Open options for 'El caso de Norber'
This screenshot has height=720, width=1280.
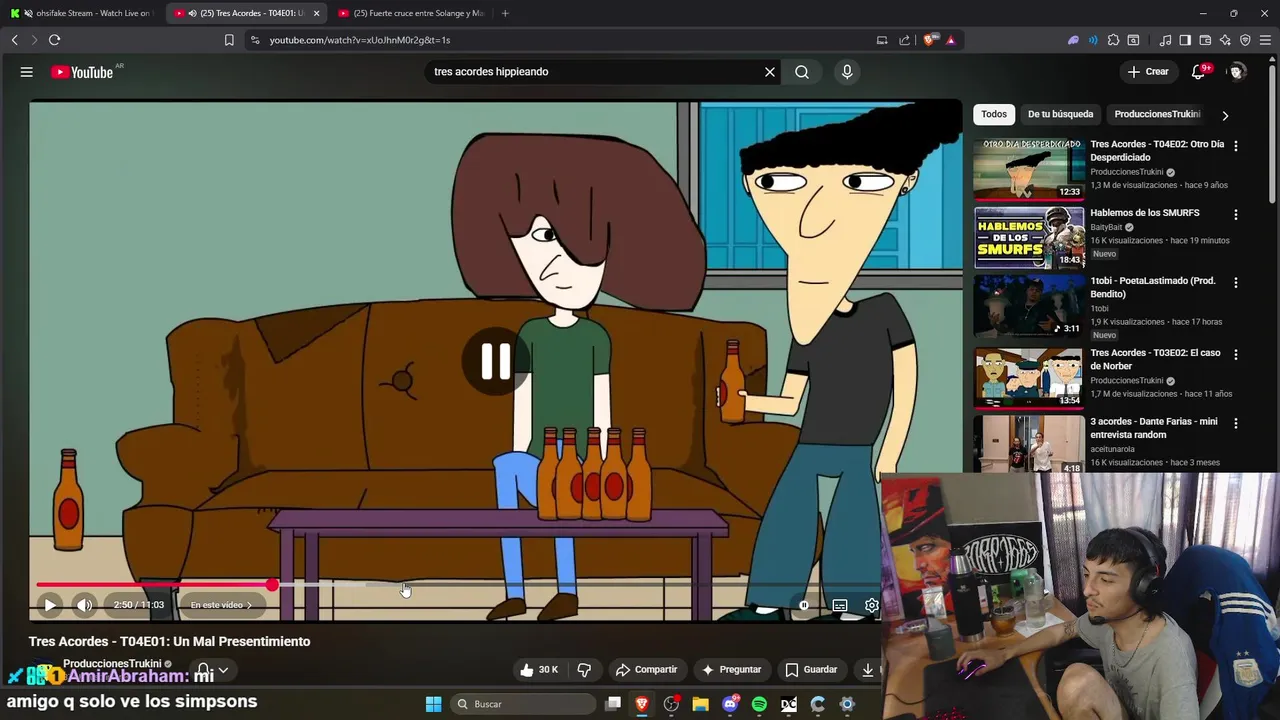pos(1236,355)
